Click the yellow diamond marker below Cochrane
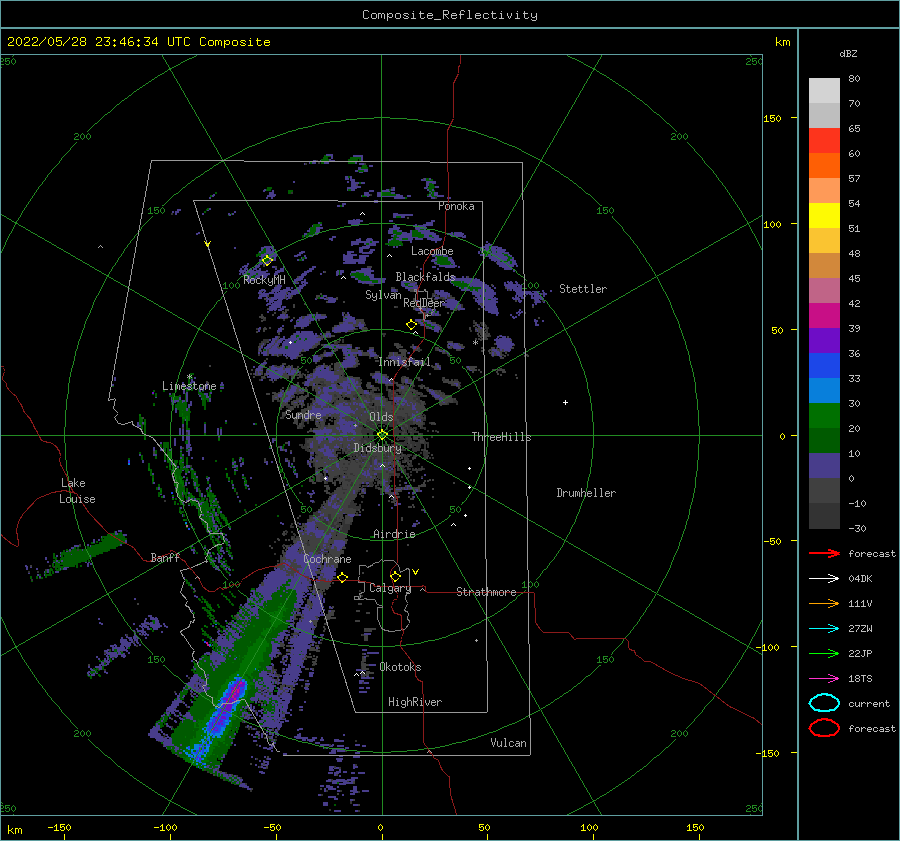Viewport: 900px width, 841px height. tap(343, 578)
